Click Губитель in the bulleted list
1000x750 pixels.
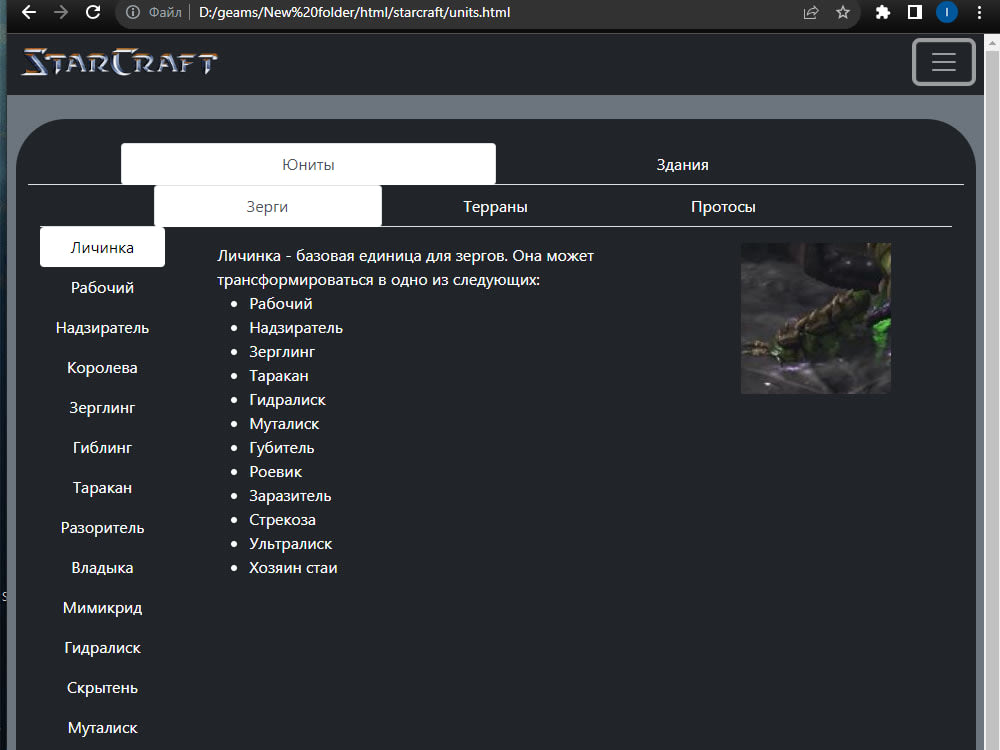coord(281,448)
